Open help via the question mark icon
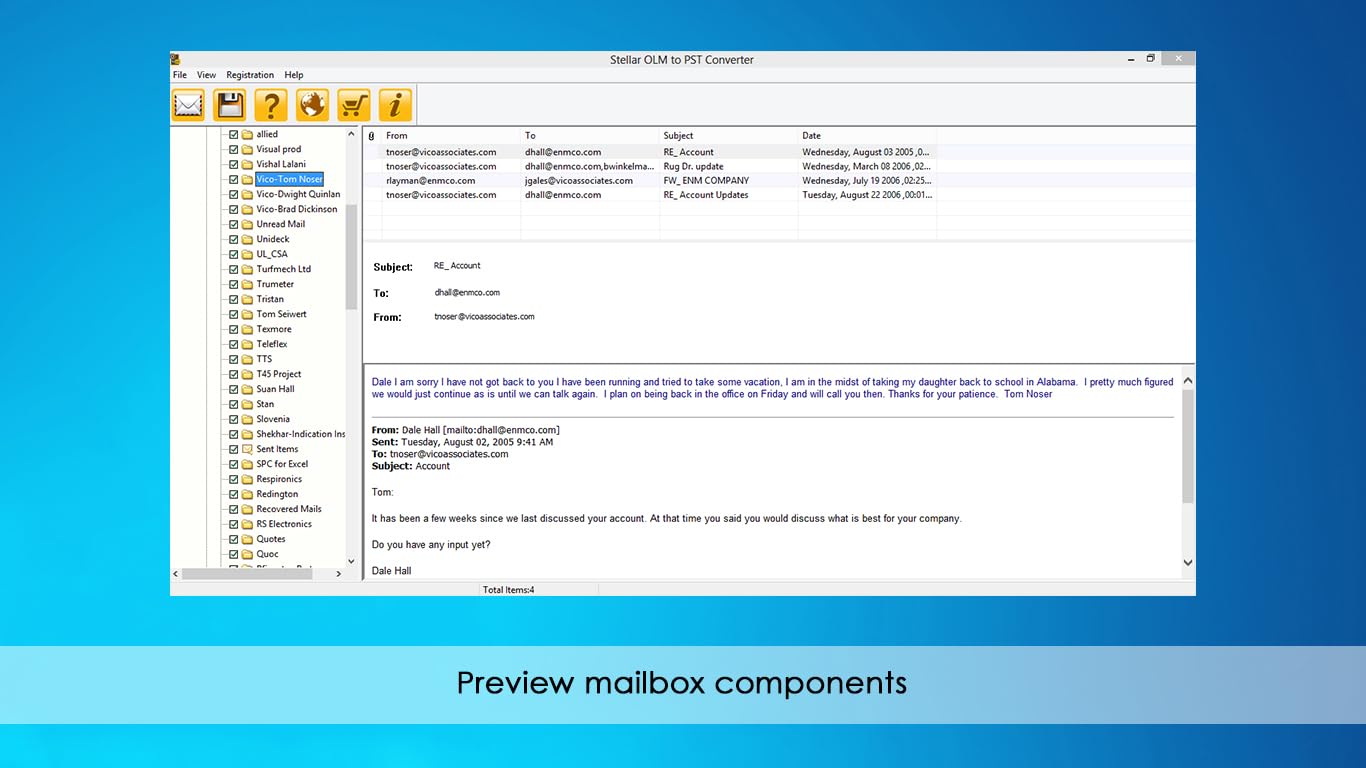Image resolution: width=1366 pixels, height=768 pixels. 271,104
